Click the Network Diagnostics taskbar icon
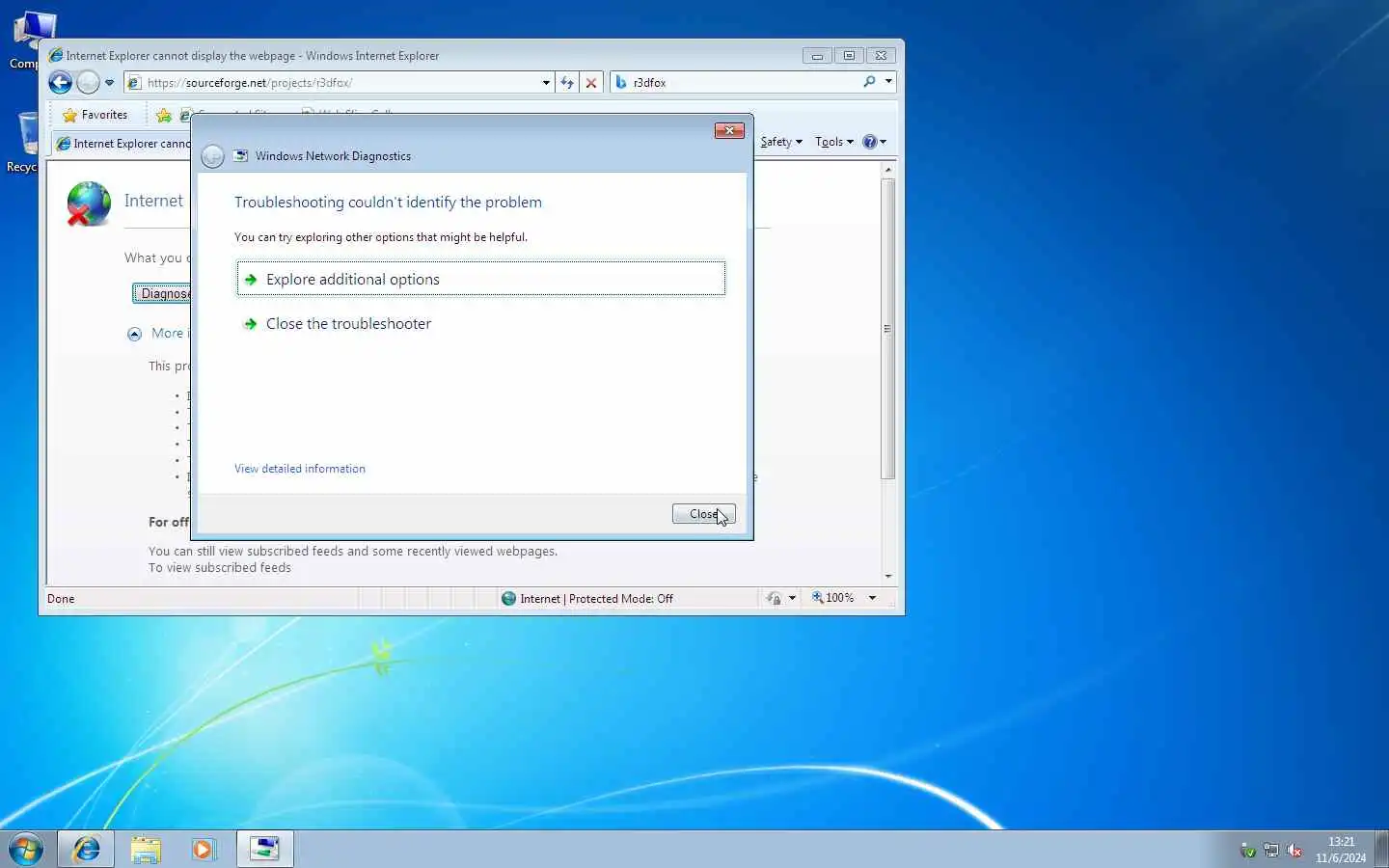The height and width of the screenshot is (868, 1389). click(x=264, y=849)
